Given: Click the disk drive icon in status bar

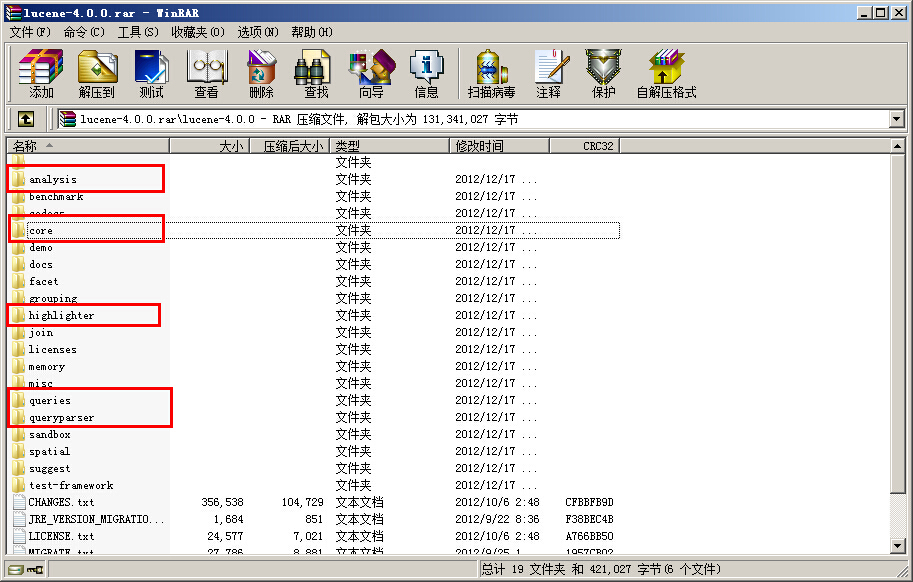Looking at the screenshot, I should pos(16,570).
